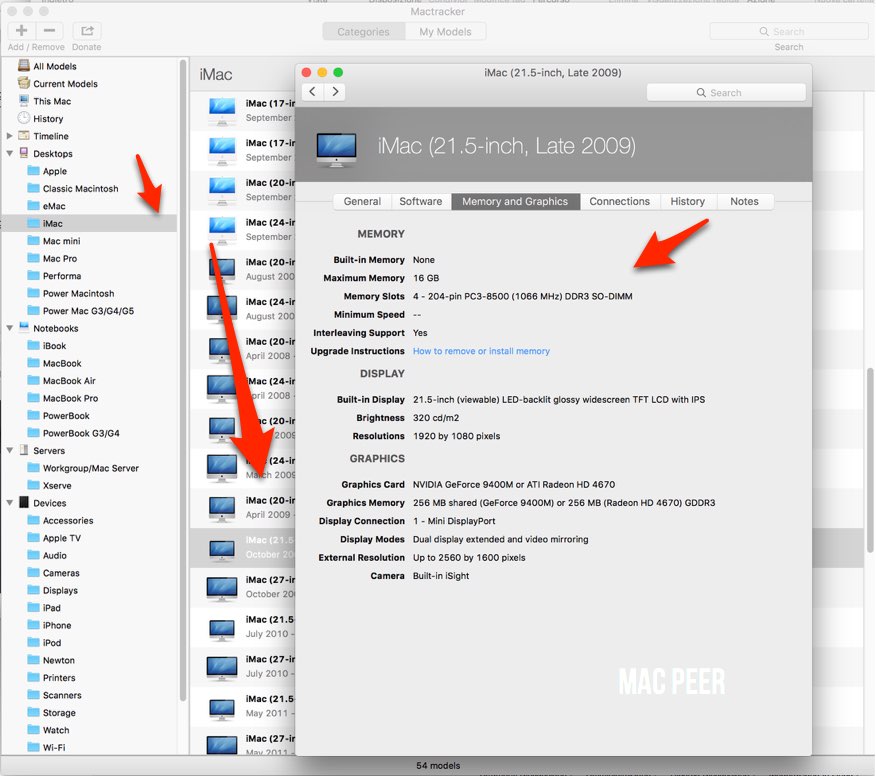Go to next model with forward arrow
The width and height of the screenshot is (876, 776).
pyautogui.click(x=335, y=92)
